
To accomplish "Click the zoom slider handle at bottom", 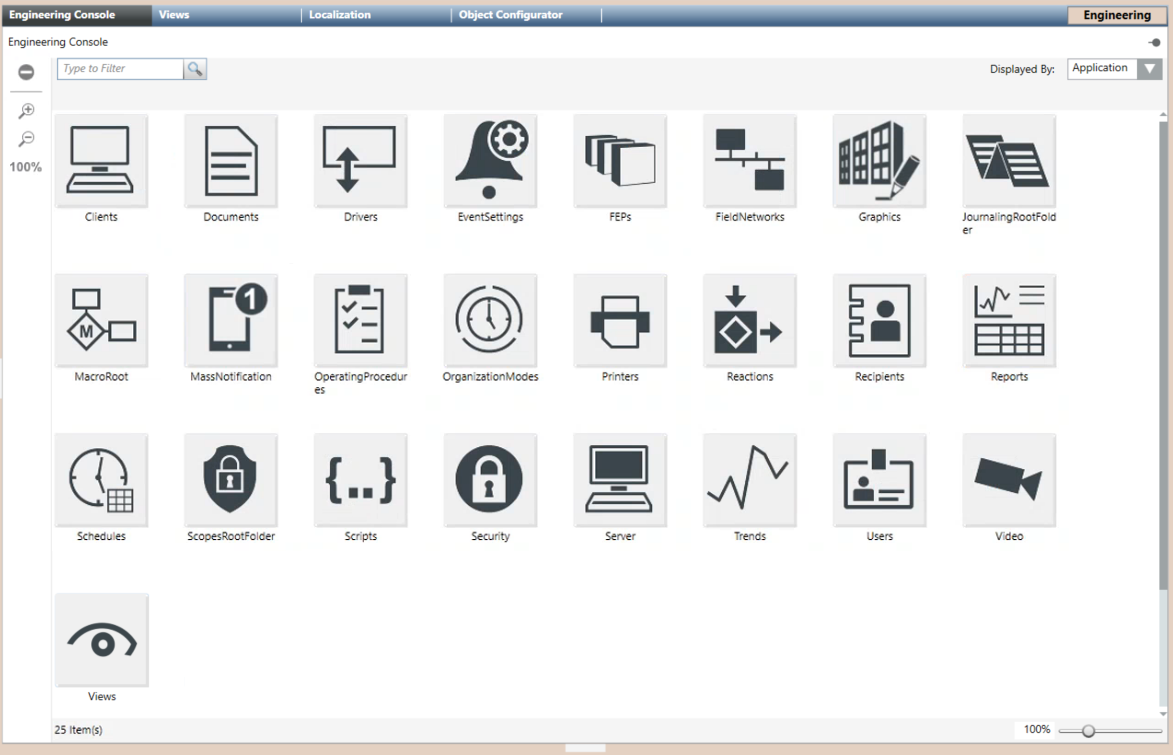I will [x=1088, y=731].
